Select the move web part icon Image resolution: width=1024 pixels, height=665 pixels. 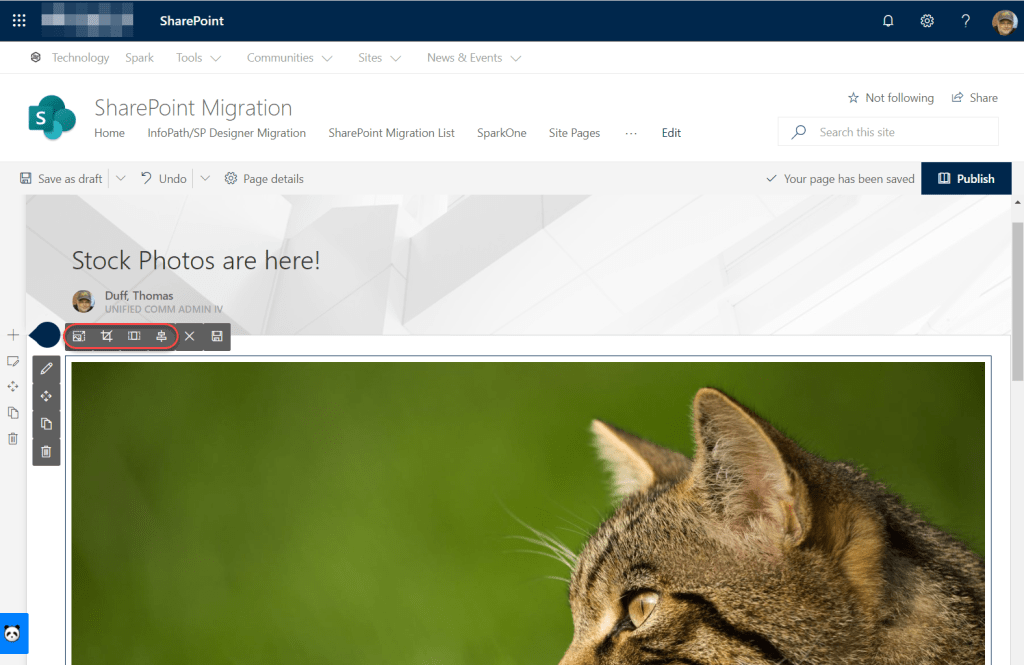[46, 396]
